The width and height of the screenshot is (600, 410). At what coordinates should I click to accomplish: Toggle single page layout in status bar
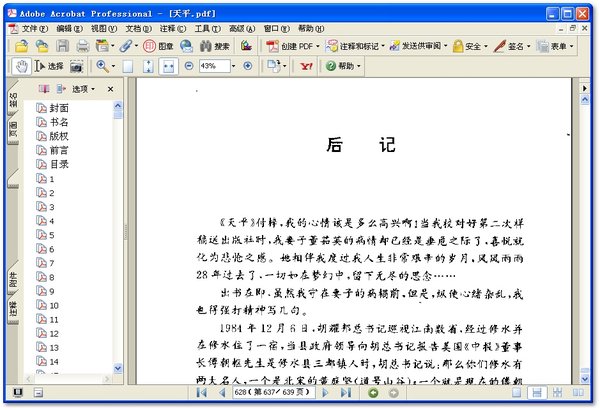pyautogui.click(x=517, y=392)
